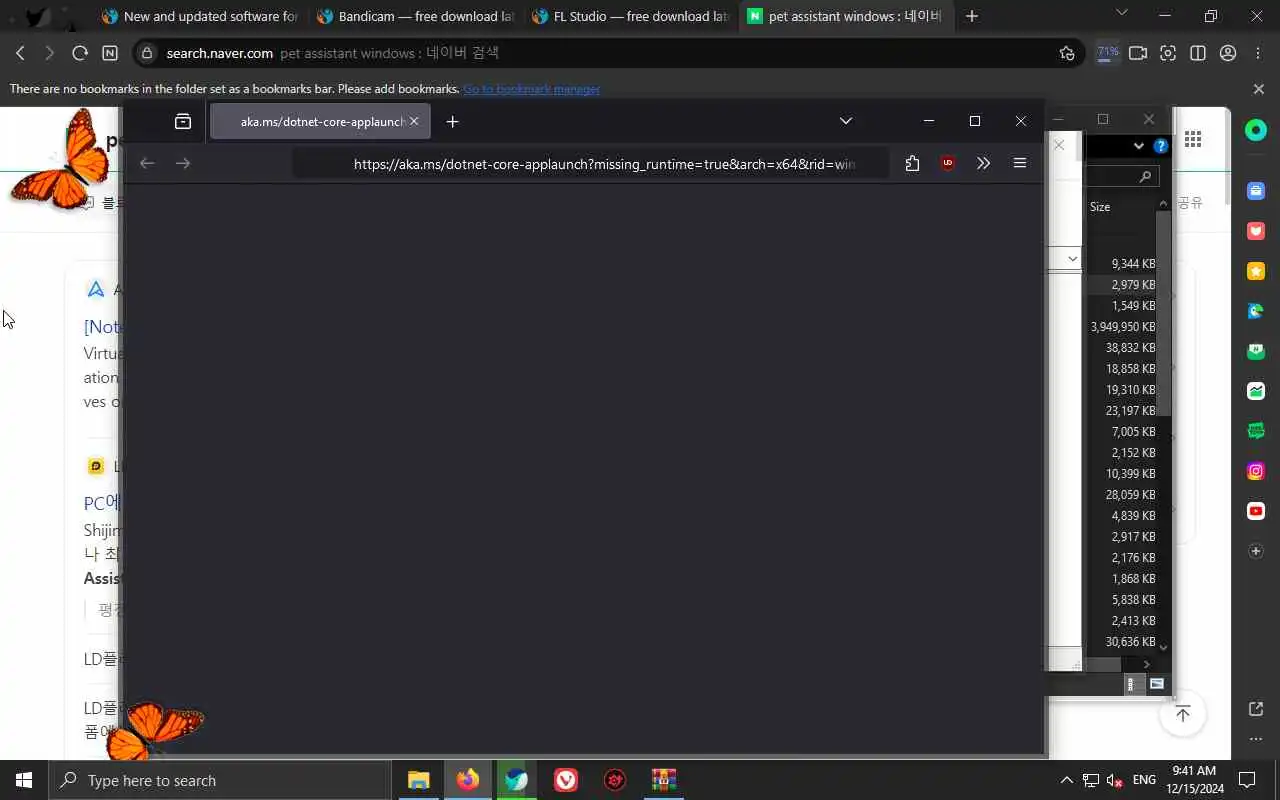
Task: Open a new tab in Firefox window
Action: pyautogui.click(x=452, y=121)
